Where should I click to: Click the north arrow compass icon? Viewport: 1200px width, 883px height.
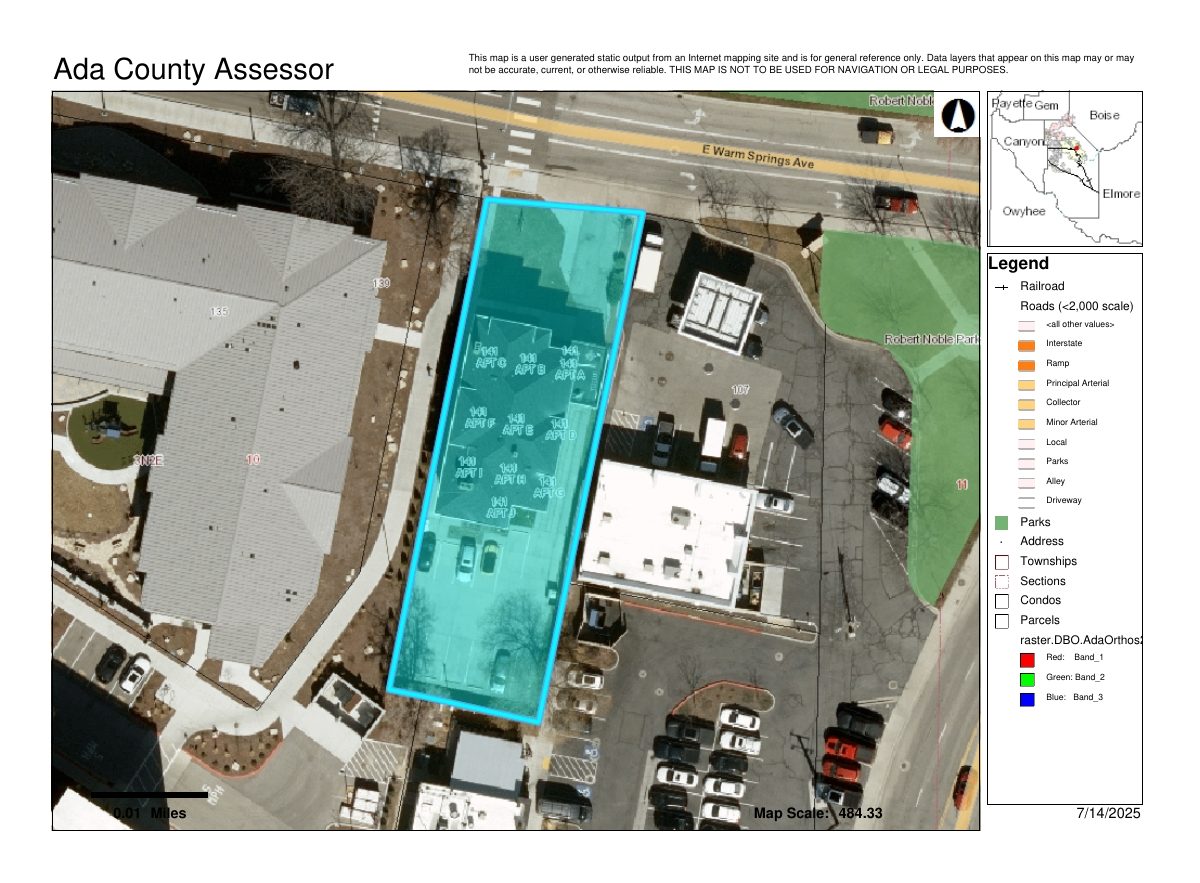point(956,114)
